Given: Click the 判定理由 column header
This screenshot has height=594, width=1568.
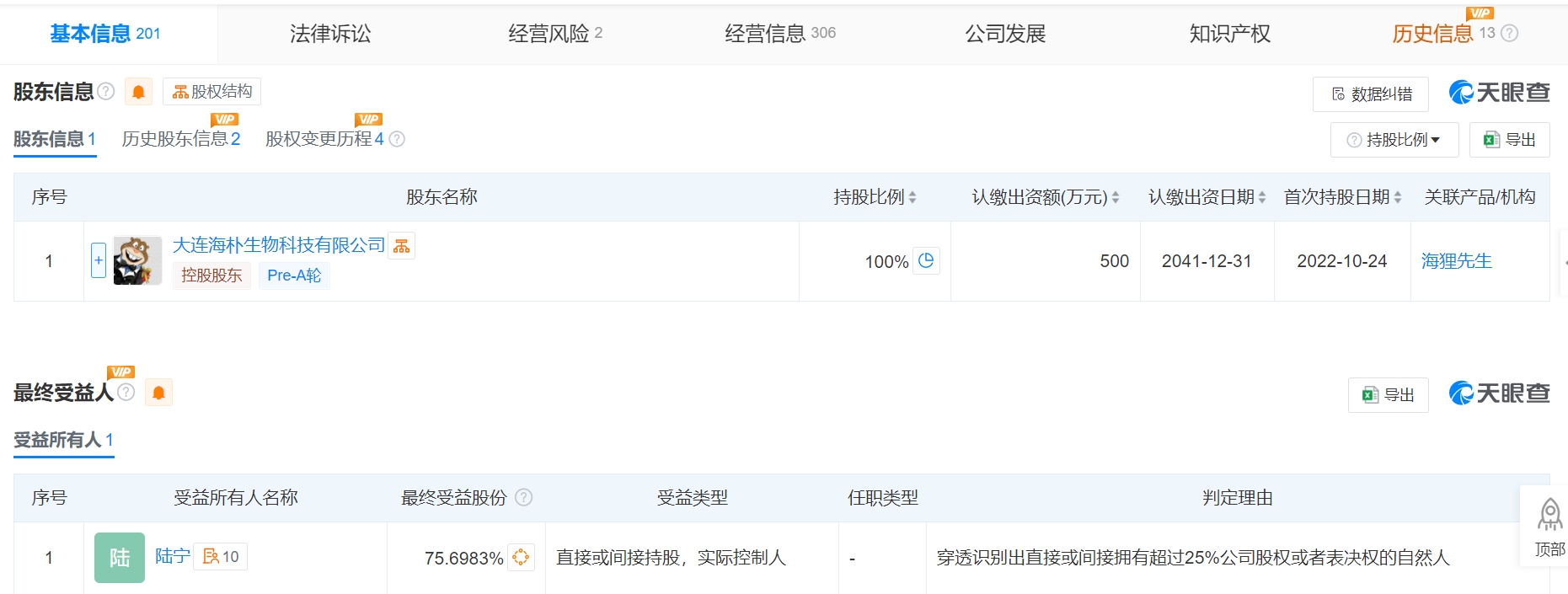Looking at the screenshot, I should point(1238,498).
